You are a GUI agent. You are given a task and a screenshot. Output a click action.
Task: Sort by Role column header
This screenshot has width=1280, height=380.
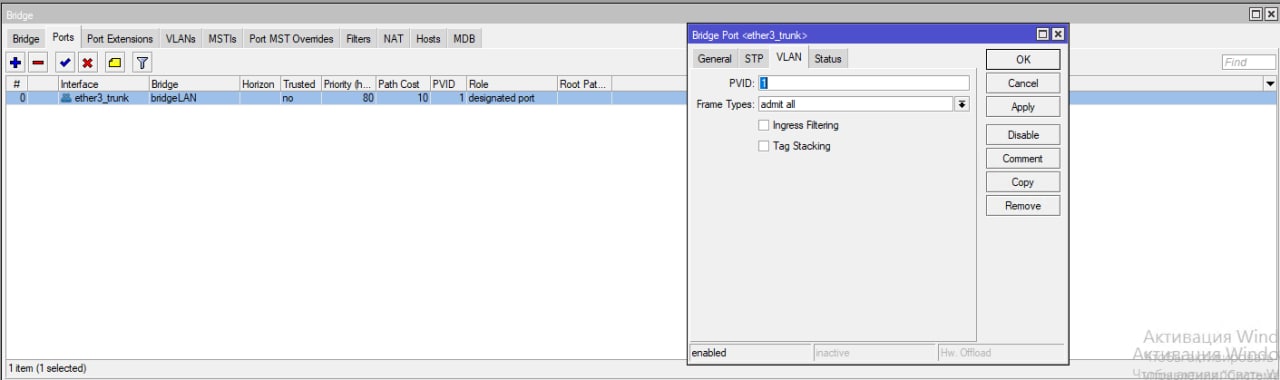tap(511, 84)
